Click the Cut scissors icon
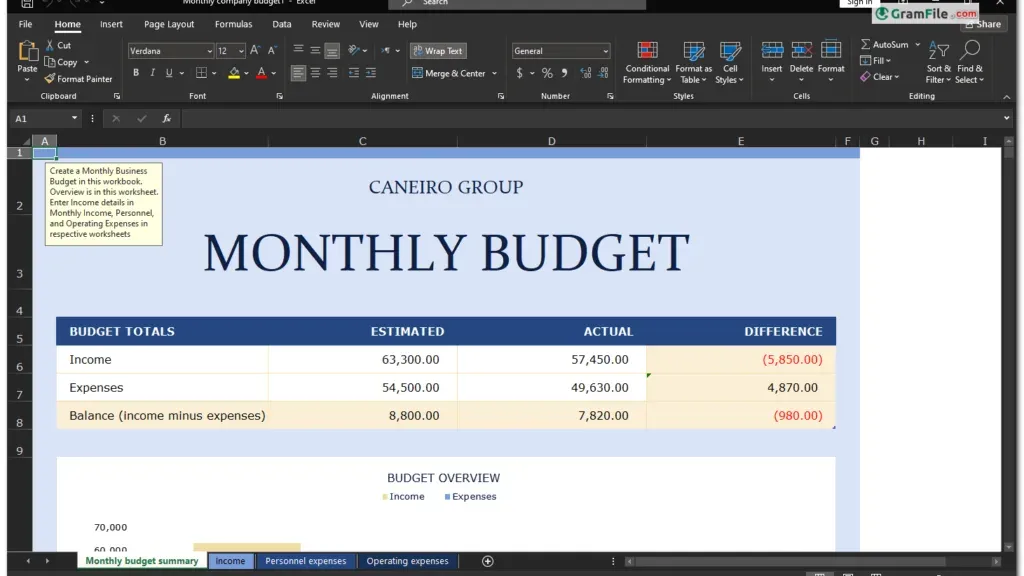The width and height of the screenshot is (1024, 576). [50, 45]
